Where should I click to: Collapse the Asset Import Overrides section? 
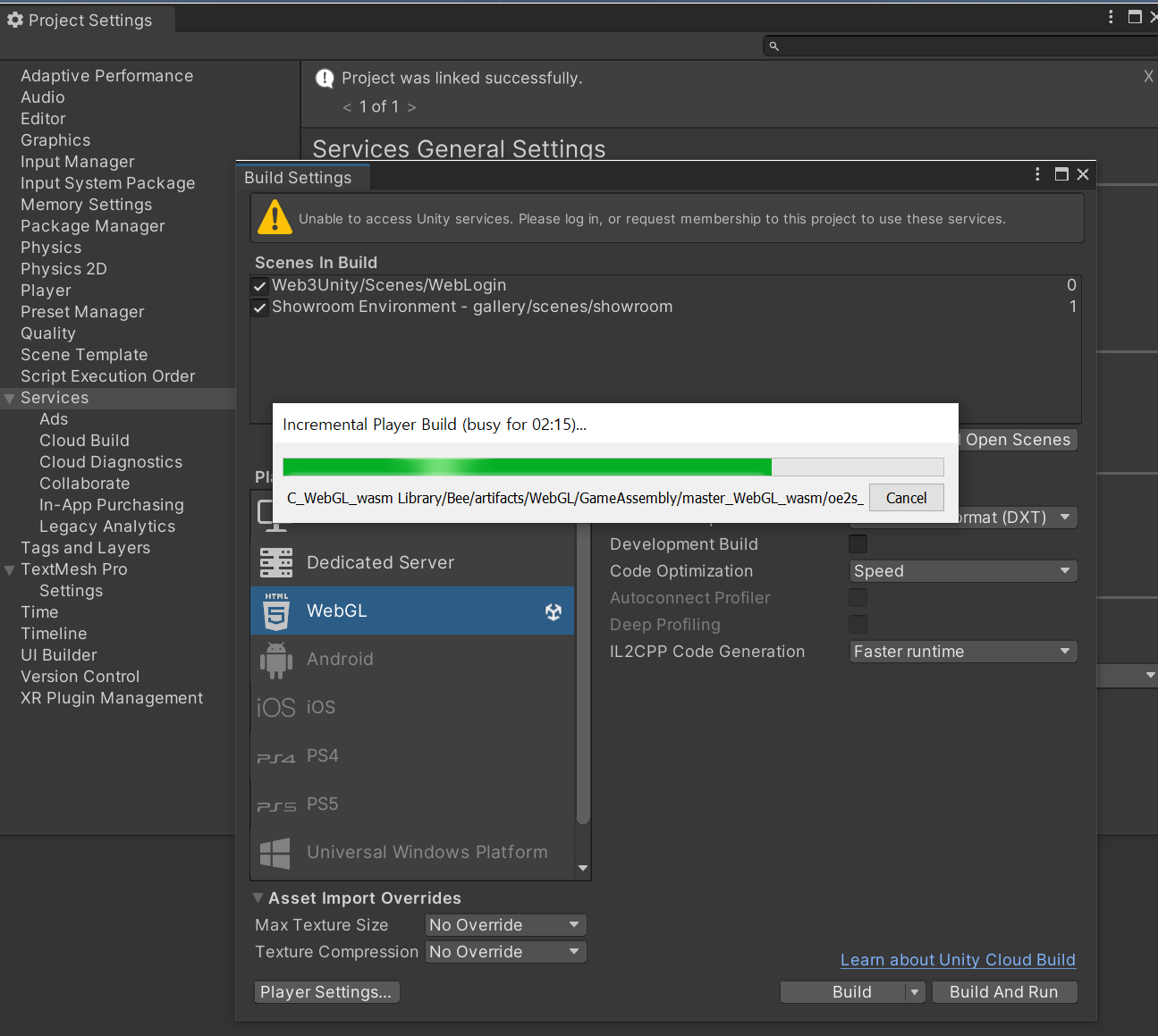pos(258,898)
